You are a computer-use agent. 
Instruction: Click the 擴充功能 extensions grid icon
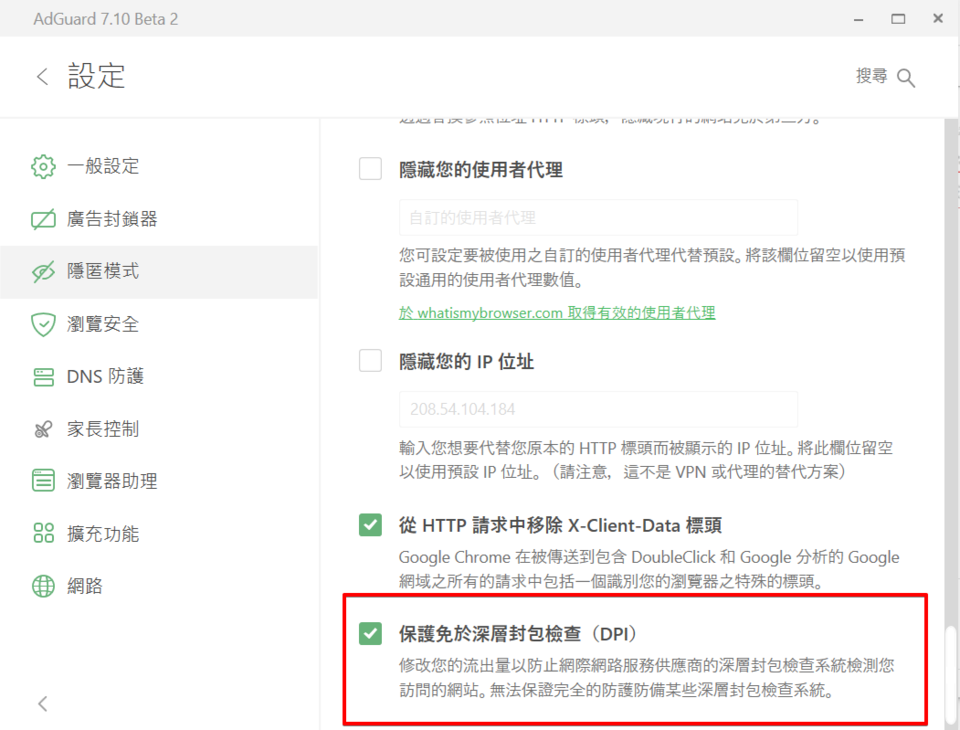point(43,533)
